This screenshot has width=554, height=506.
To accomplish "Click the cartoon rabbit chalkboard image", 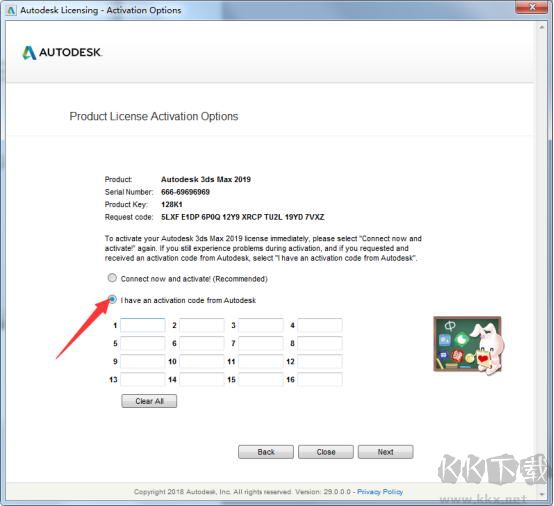I will pyautogui.click(x=469, y=345).
